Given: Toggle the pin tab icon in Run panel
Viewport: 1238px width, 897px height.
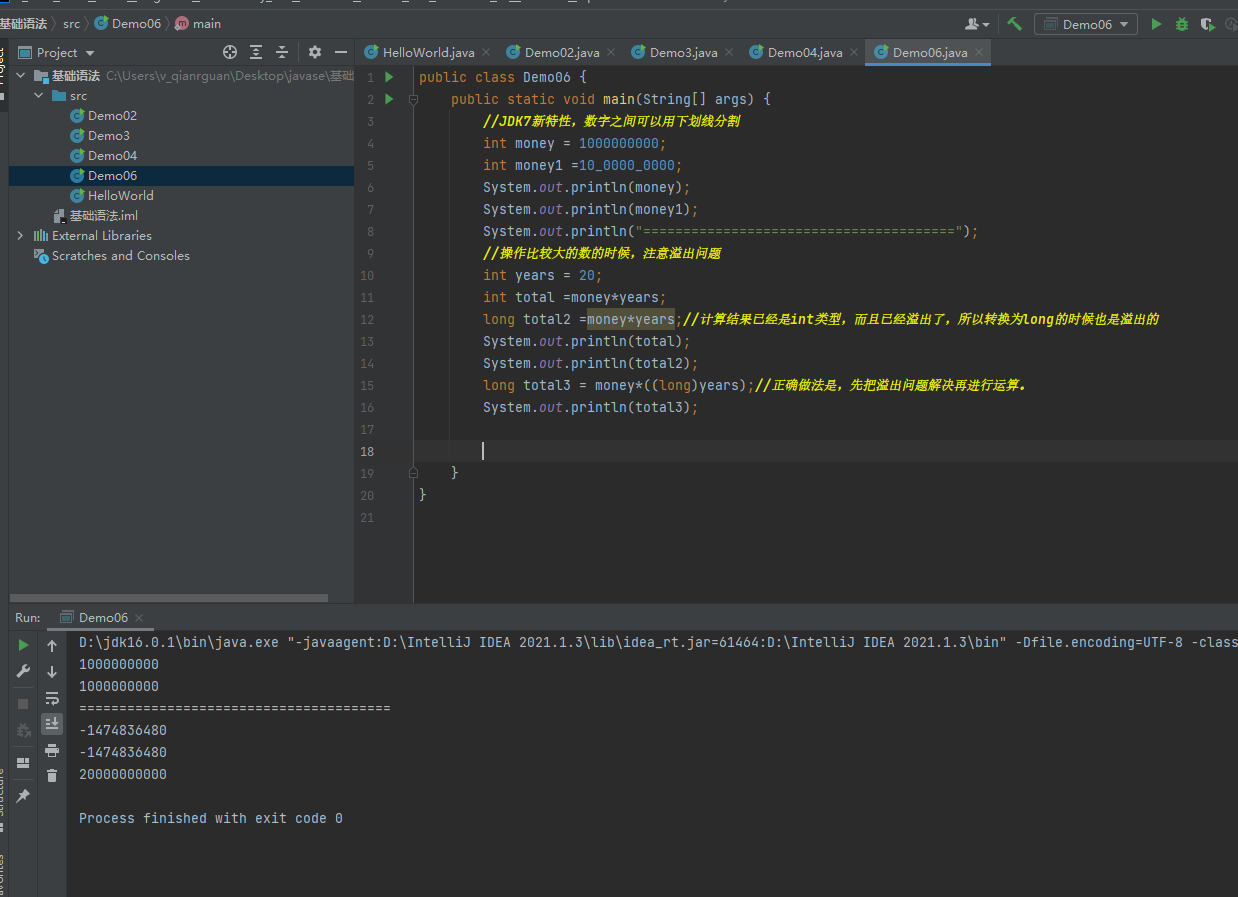Looking at the screenshot, I should (x=23, y=796).
